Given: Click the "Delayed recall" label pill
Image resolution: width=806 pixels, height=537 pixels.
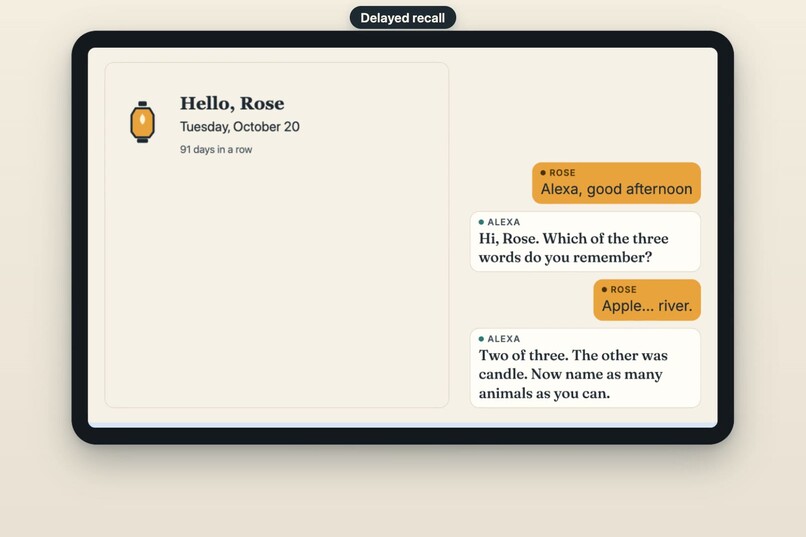Looking at the screenshot, I should pyautogui.click(x=402, y=18).
